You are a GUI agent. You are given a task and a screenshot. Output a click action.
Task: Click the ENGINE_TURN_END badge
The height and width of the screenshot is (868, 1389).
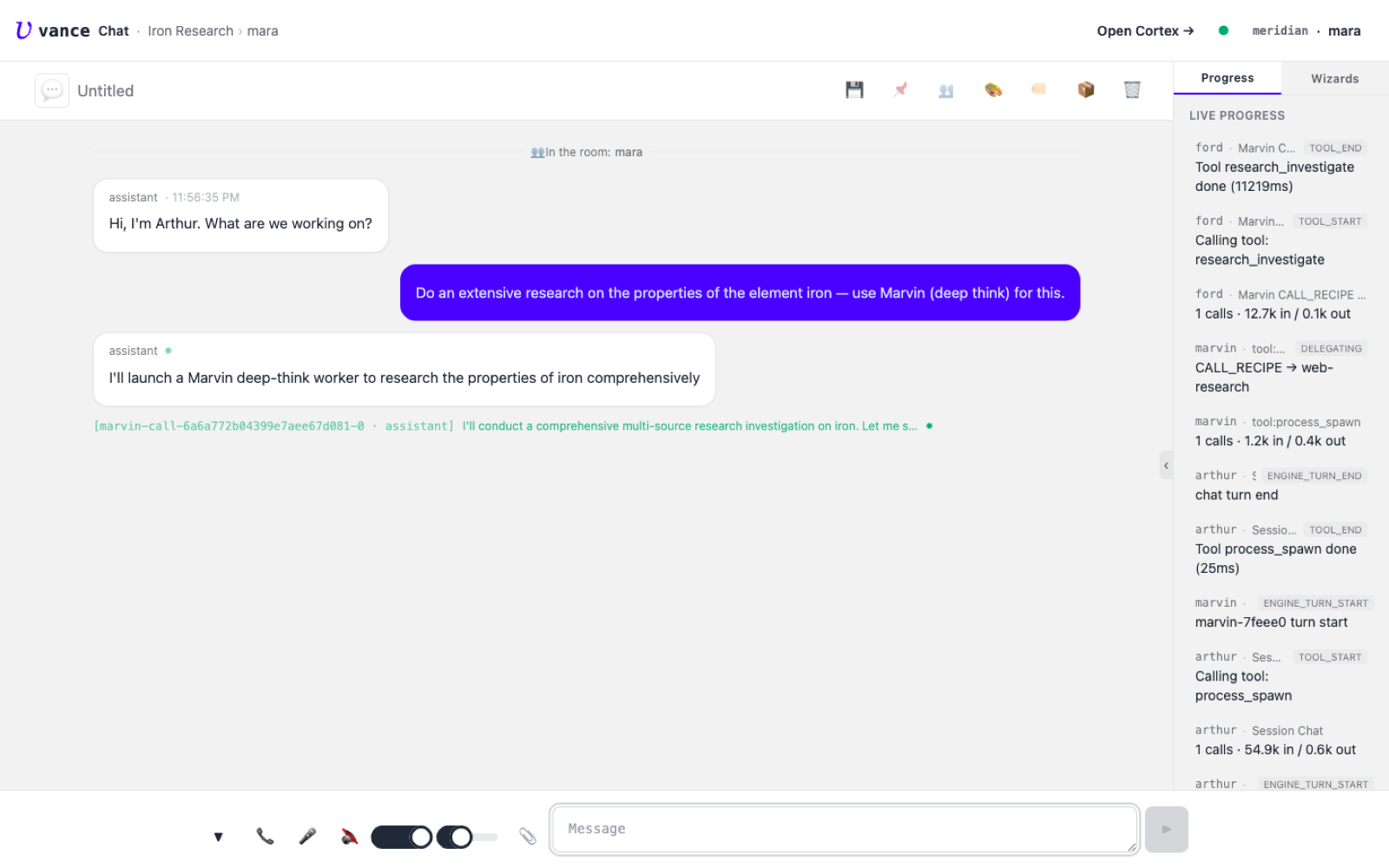tap(1314, 476)
